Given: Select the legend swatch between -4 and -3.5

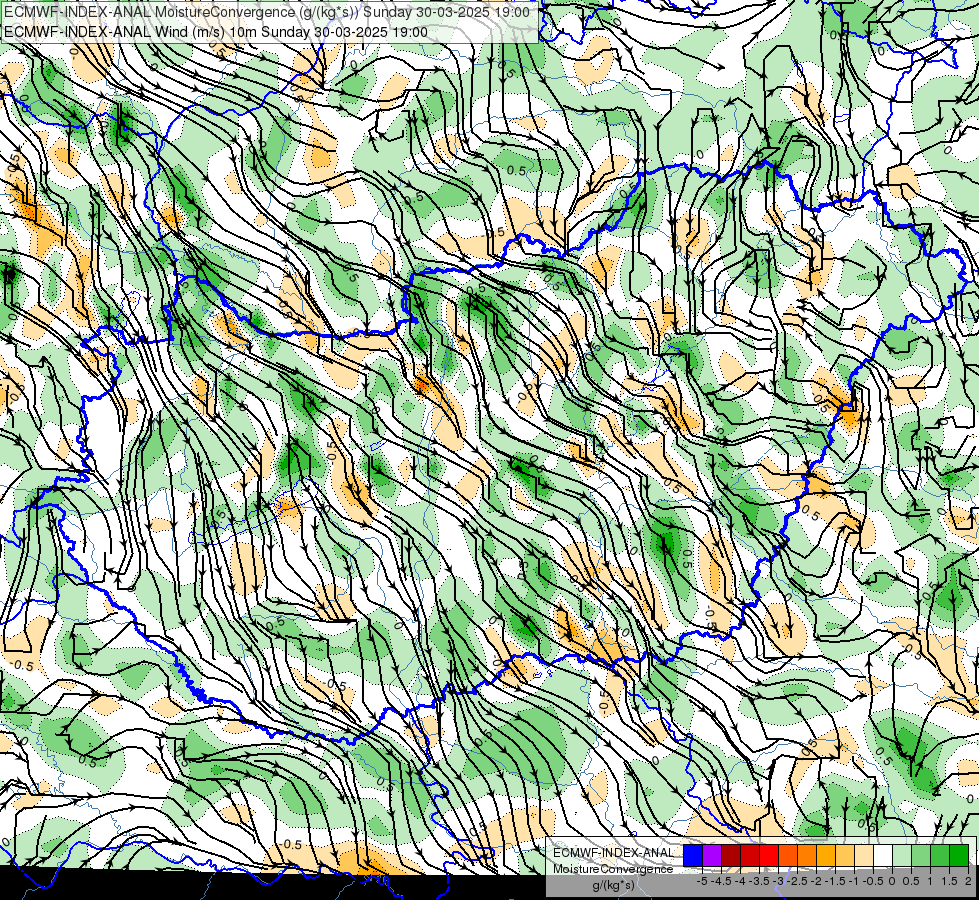Looking at the screenshot, I should (x=750, y=856).
